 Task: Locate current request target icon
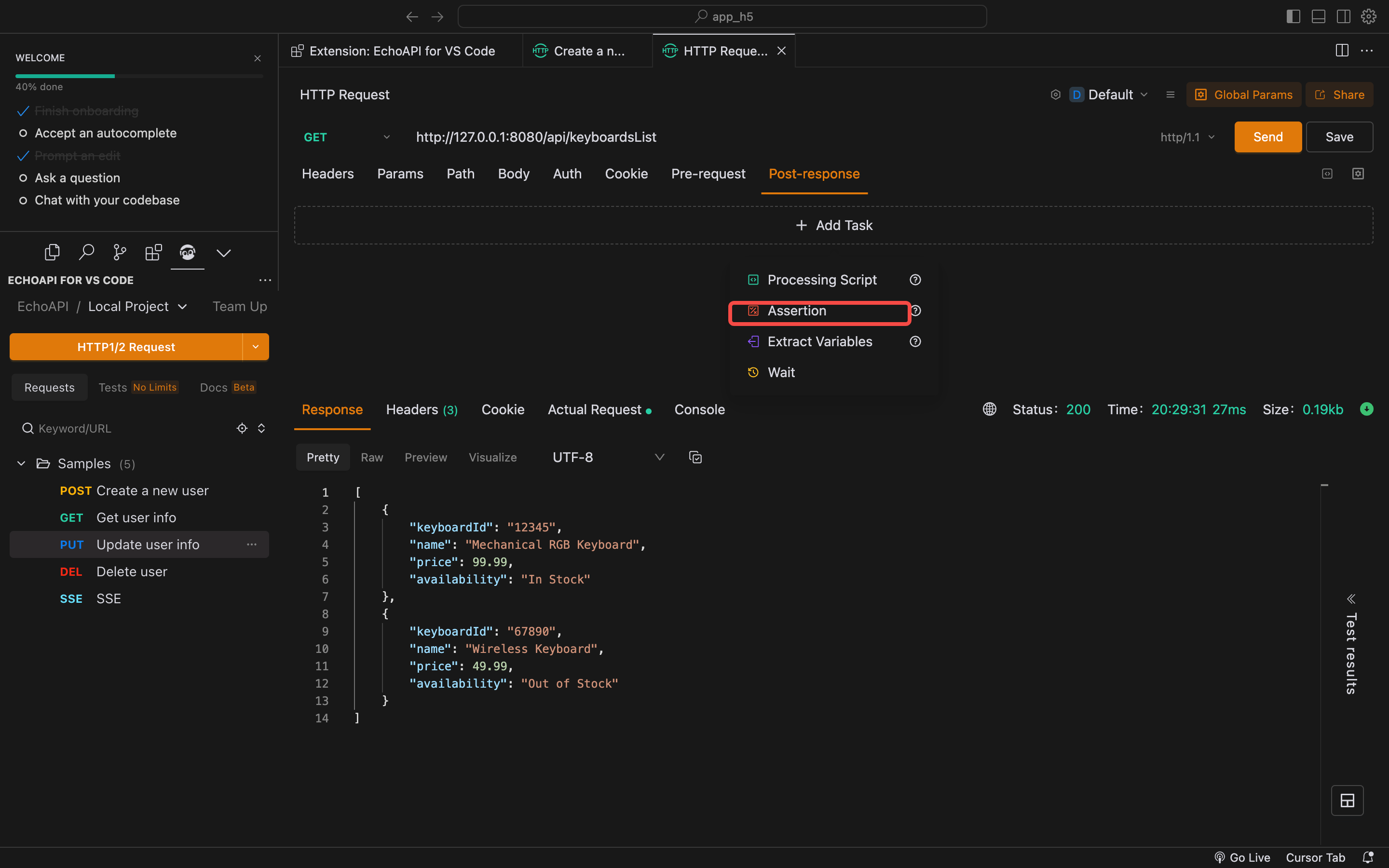(x=242, y=428)
